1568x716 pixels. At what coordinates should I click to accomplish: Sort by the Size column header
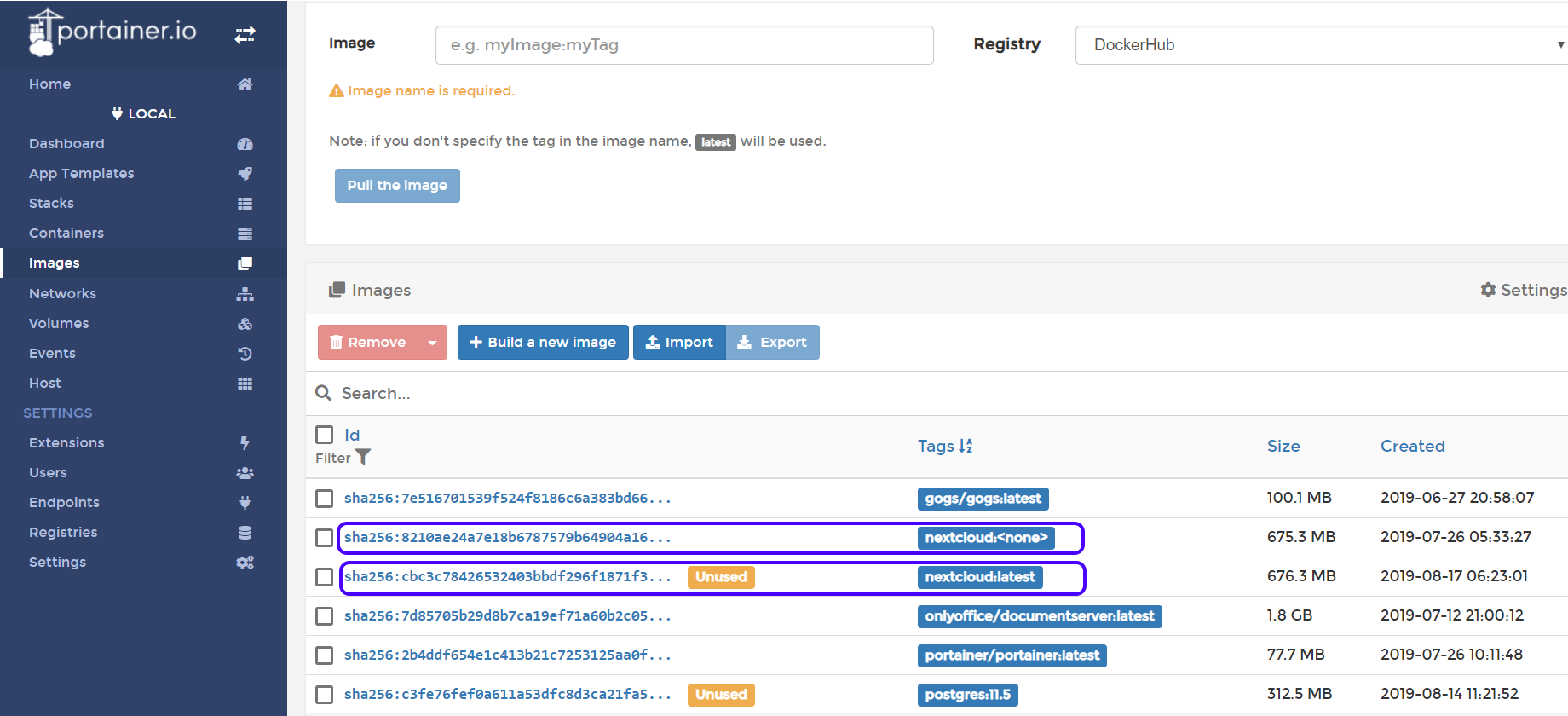click(1283, 446)
